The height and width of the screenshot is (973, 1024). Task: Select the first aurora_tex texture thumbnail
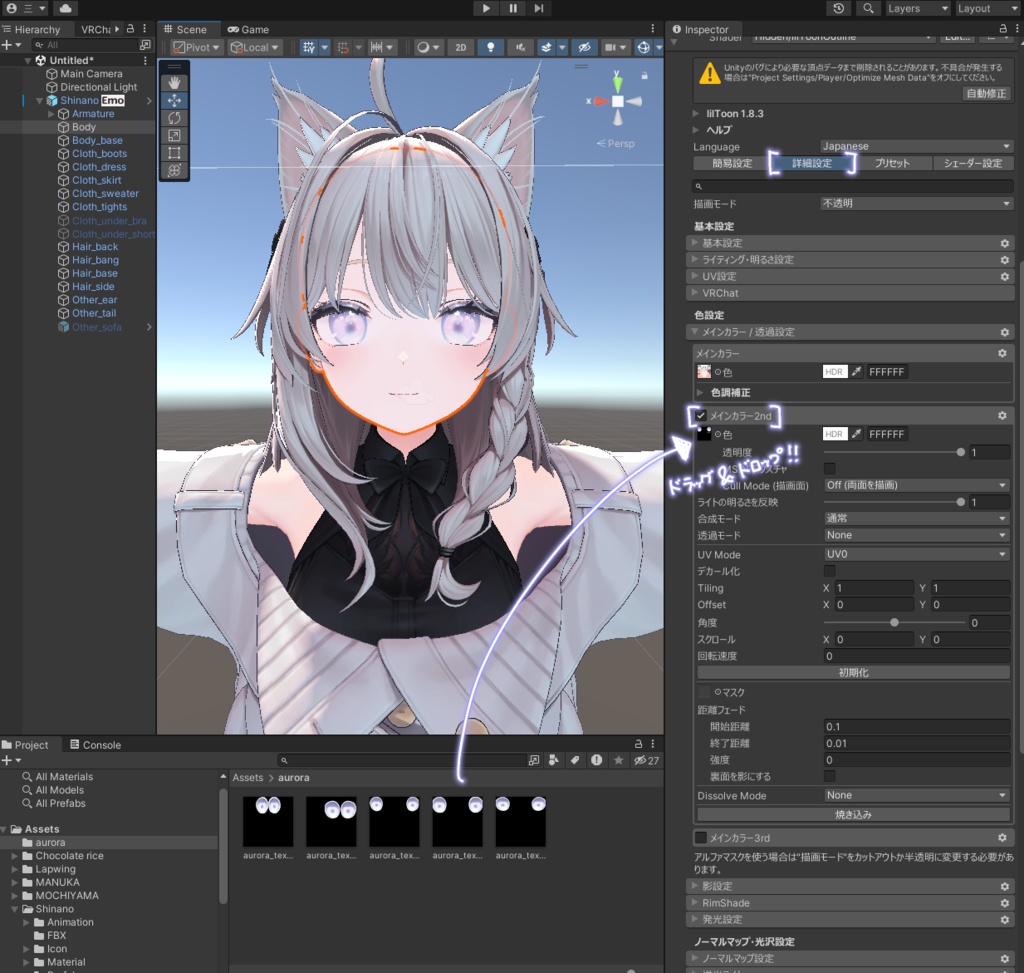coord(268,820)
